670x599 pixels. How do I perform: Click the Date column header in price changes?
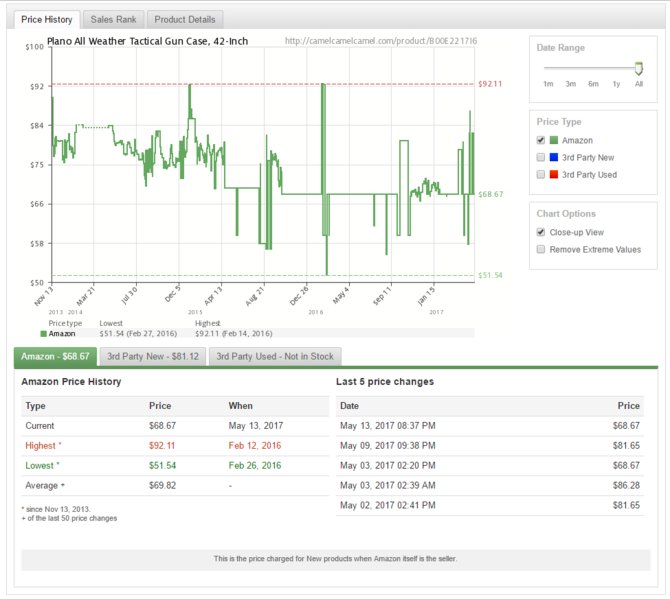349,406
